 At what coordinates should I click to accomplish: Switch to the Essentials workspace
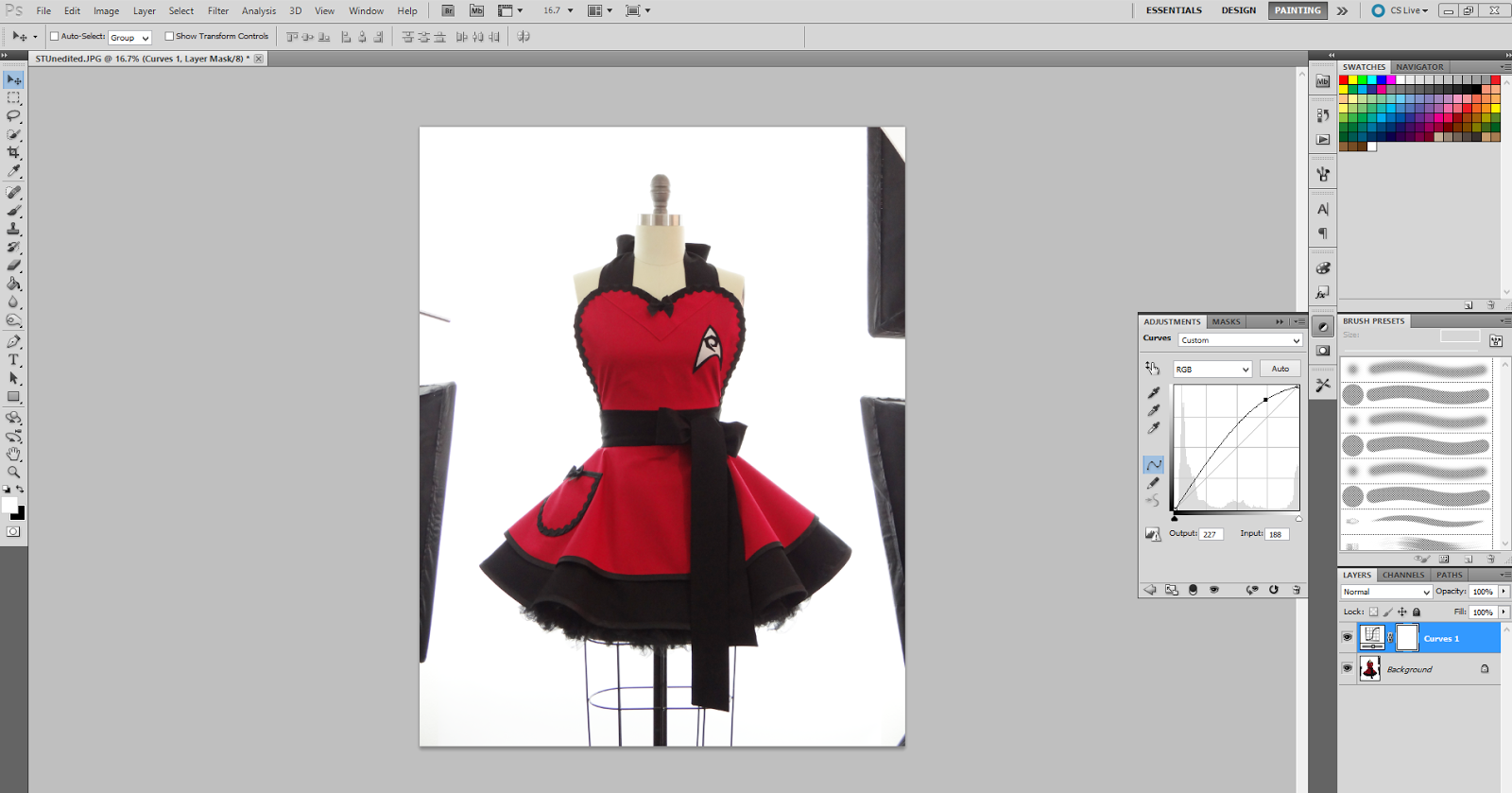coord(1174,10)
